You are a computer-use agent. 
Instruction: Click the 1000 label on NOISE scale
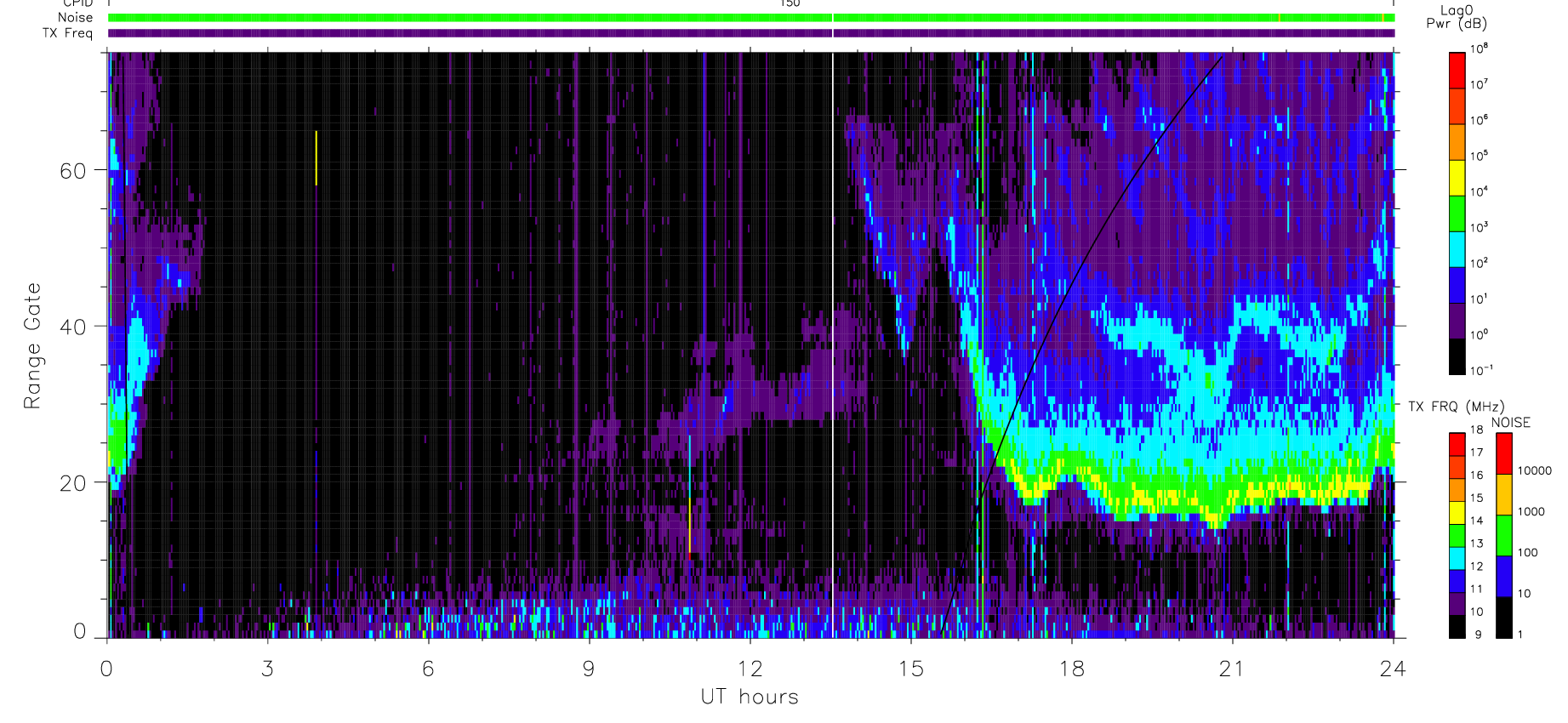[1531, 511]
